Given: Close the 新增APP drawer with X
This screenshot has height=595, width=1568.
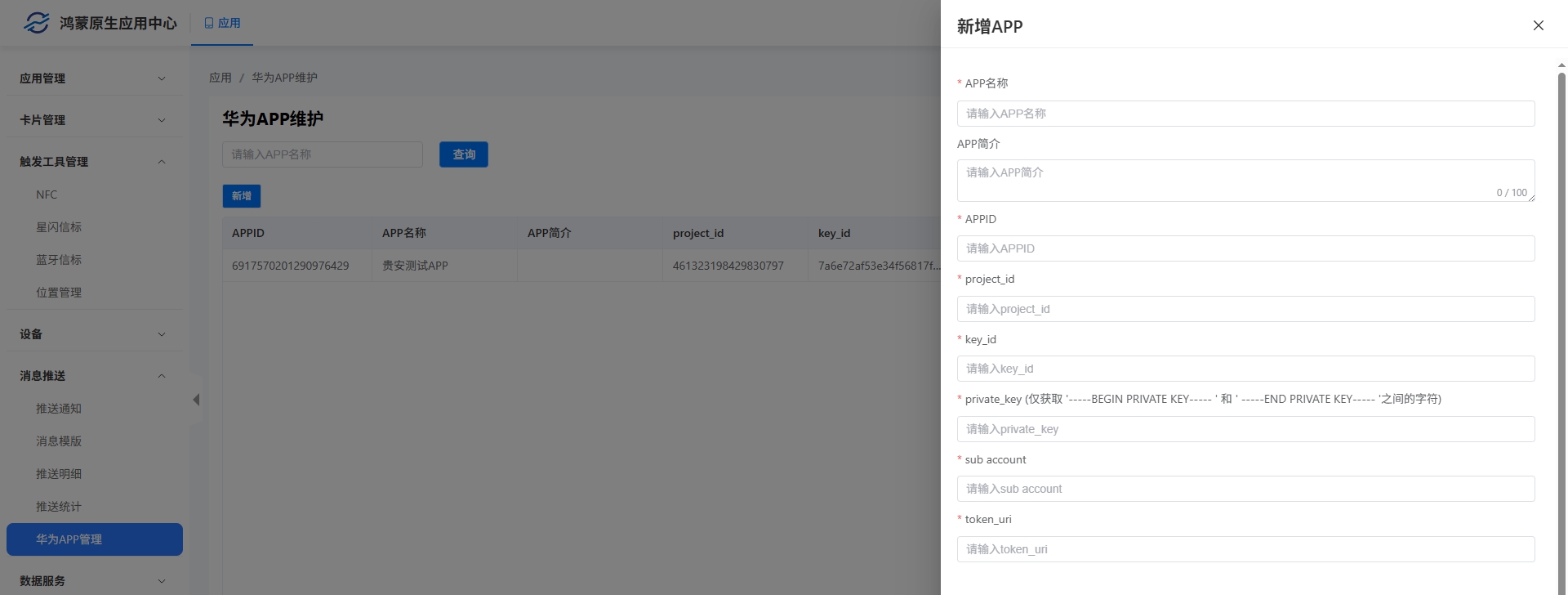Looking at the screenshot, I should (1539, 25).
